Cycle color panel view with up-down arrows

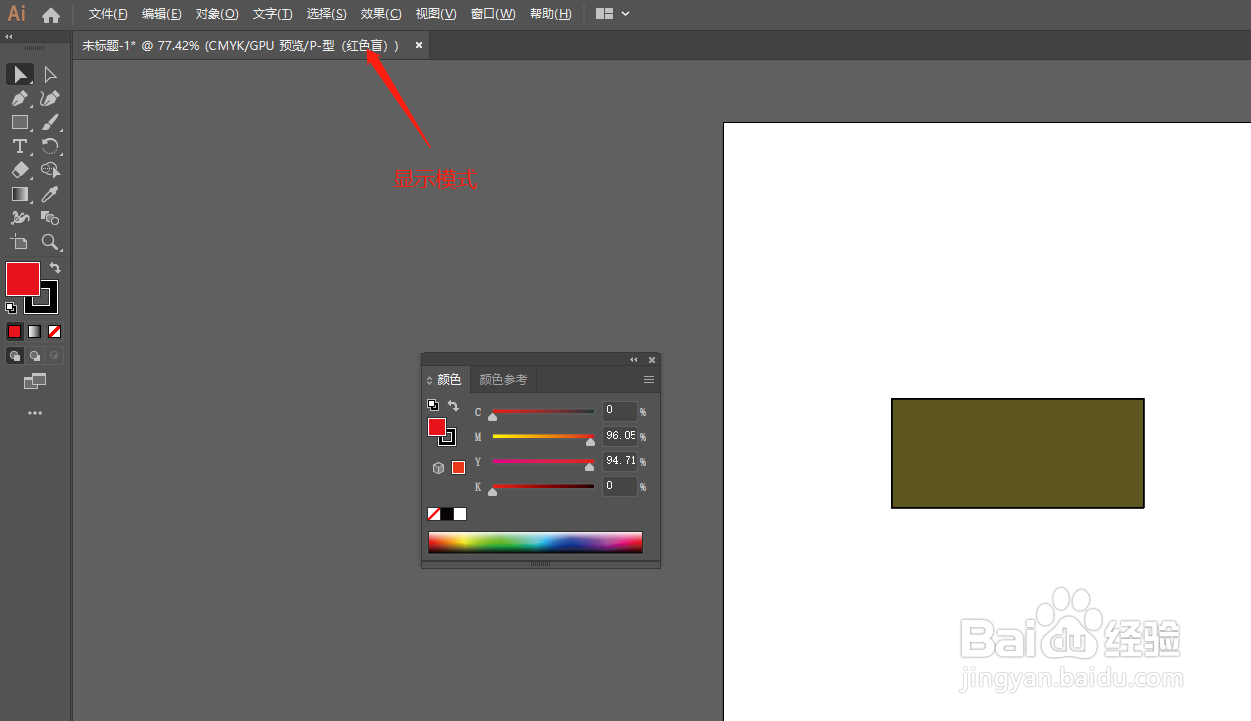(x=430, y=380)
